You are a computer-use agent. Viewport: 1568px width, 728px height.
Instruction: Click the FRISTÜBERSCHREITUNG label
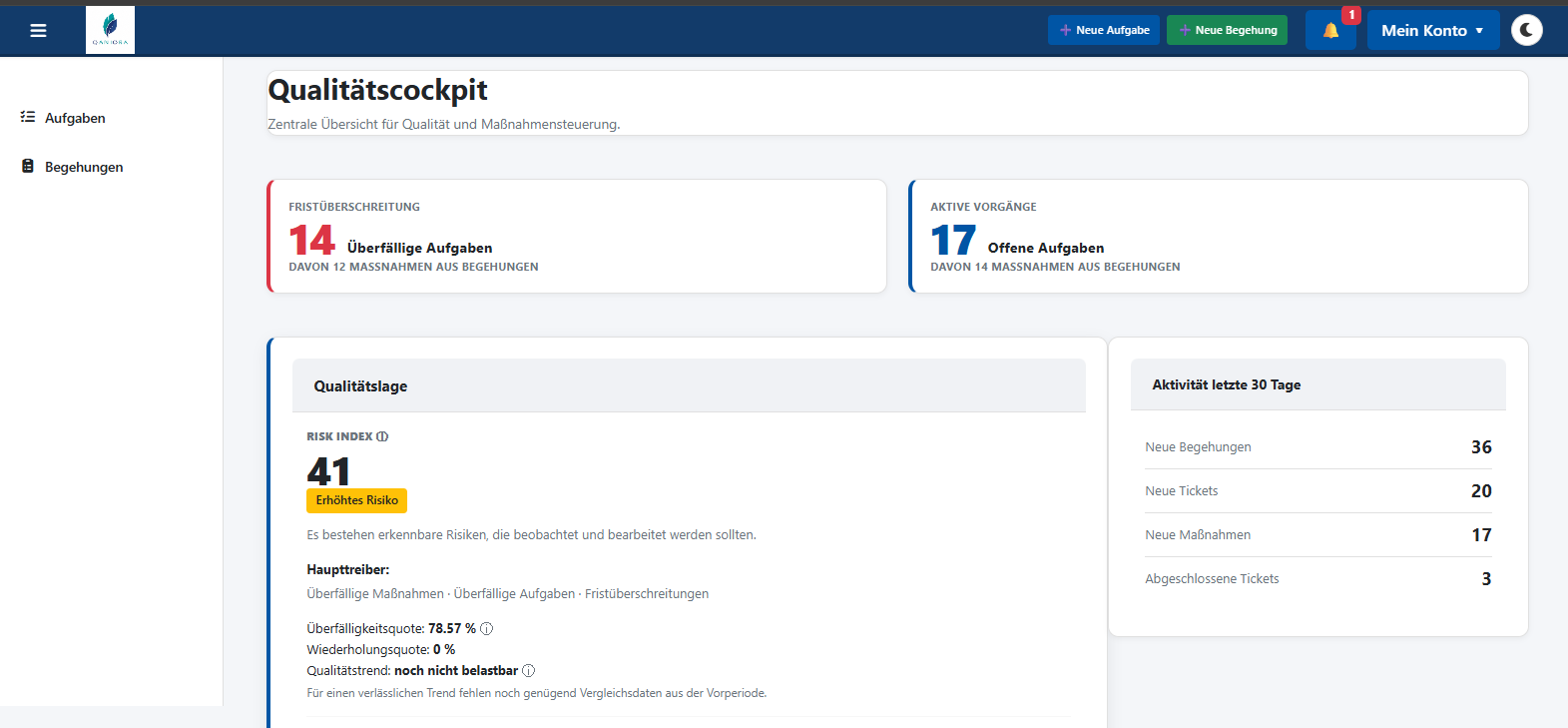[x=354, y=207]
